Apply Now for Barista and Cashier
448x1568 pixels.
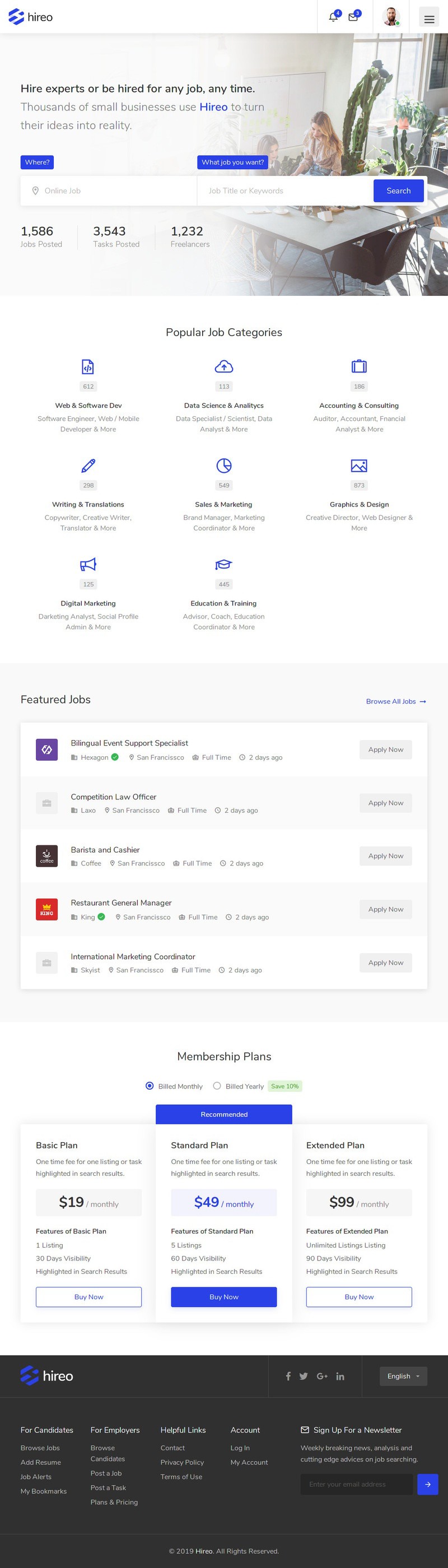[386, 856]
